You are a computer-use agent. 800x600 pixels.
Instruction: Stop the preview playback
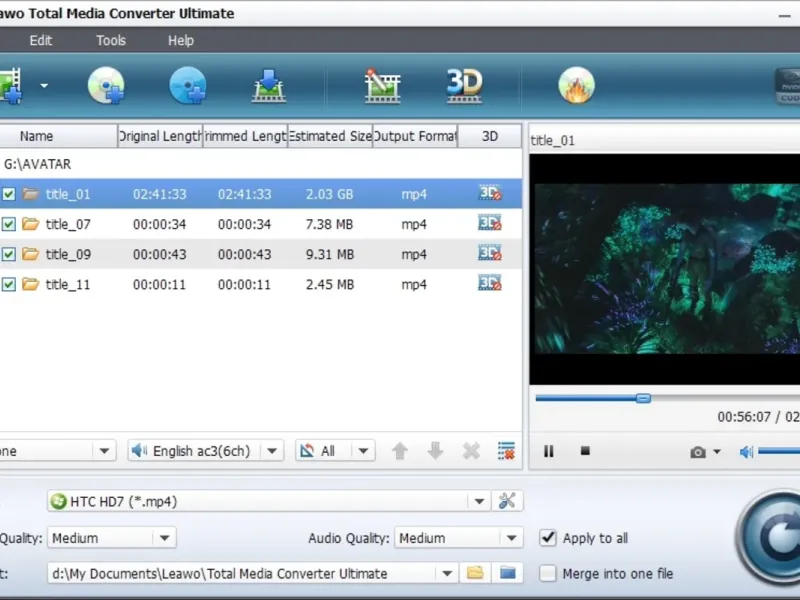[x=585, y=451]
